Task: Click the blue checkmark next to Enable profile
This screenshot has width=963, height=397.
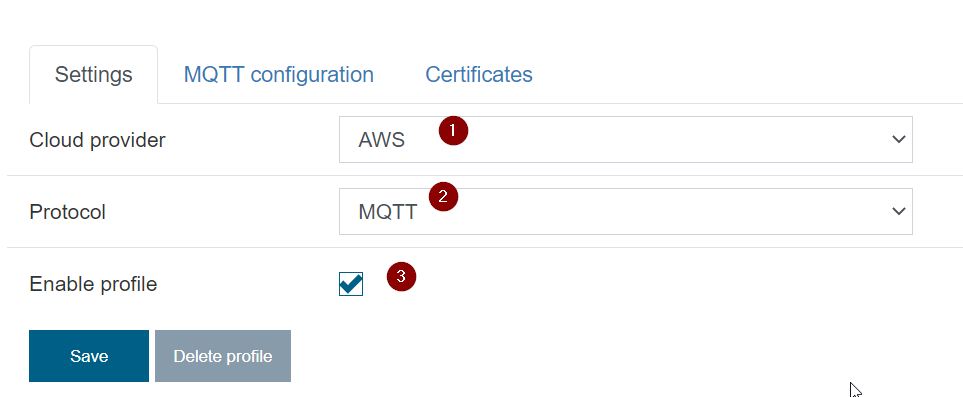Action: (x=351, y=283)
